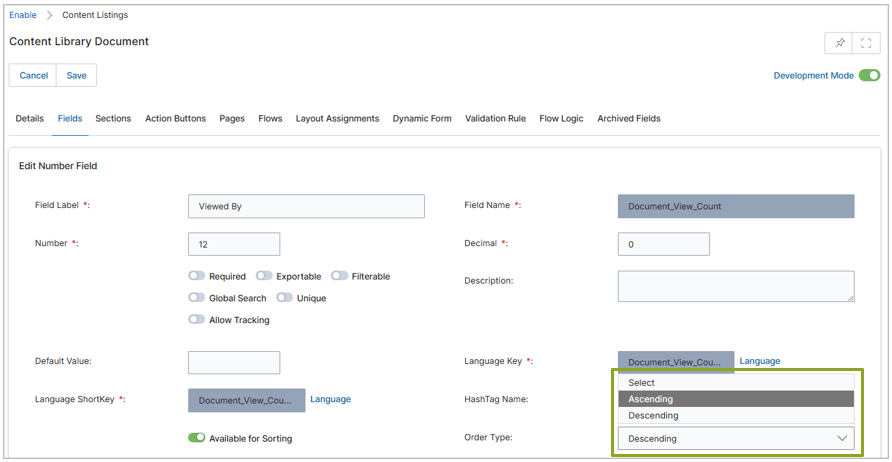Switch to the Fields tab
Screen dimensions: 892x462
(x=70, y=118)
